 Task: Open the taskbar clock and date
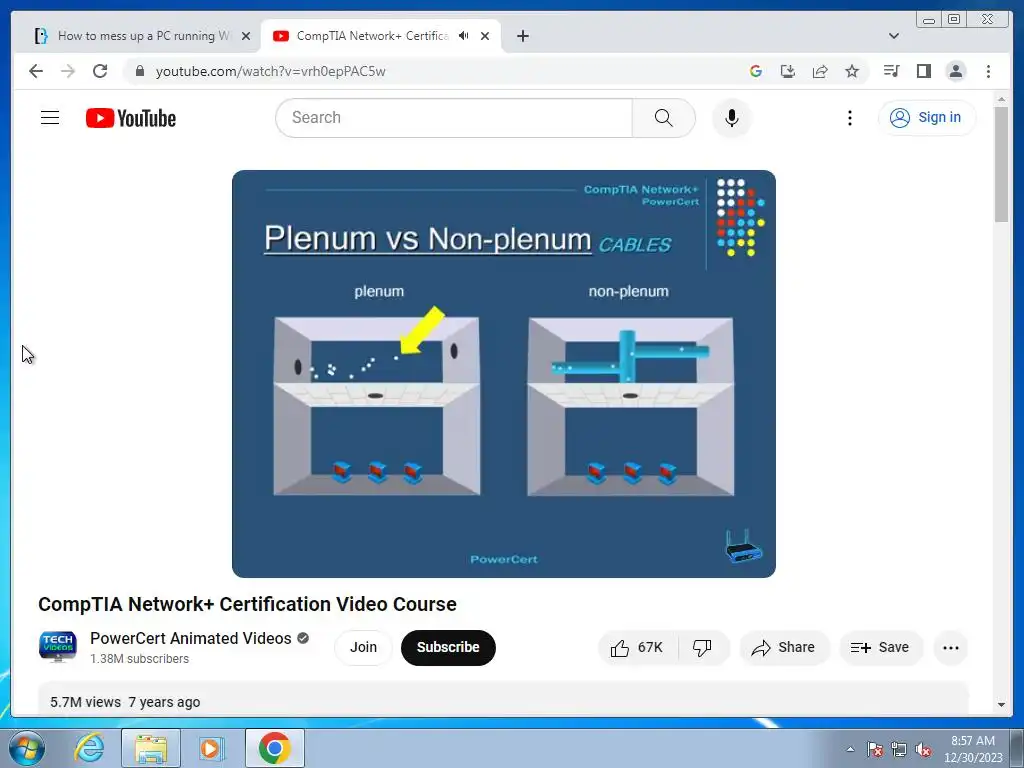click(972, 749)
